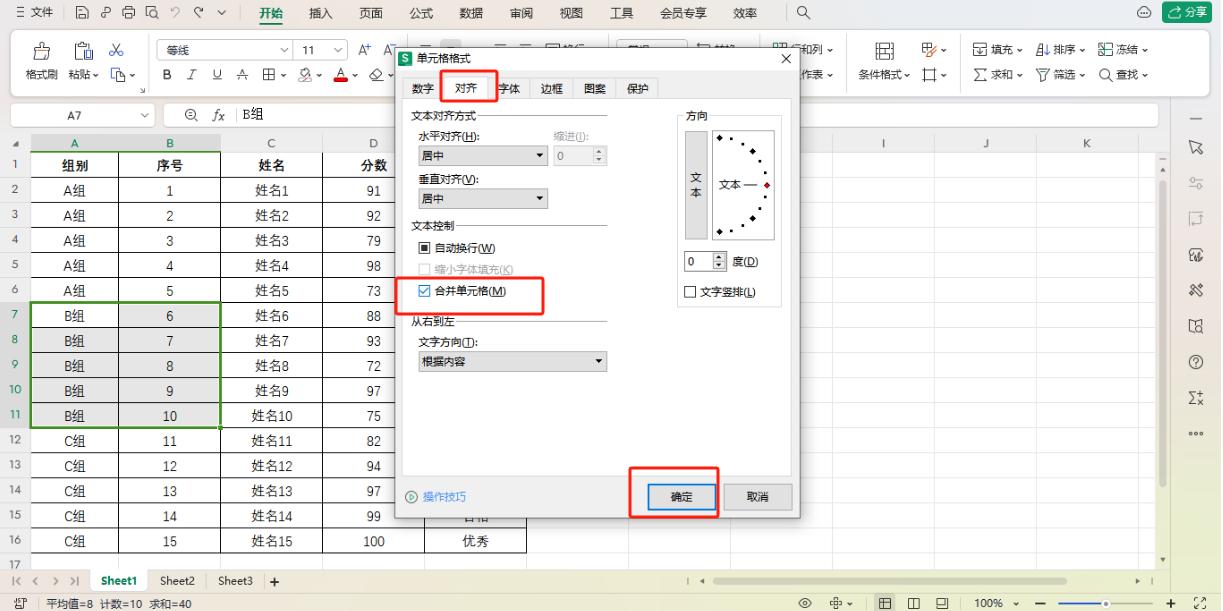Viewport: 1223px width, 611px height.
Task: Click the 取消 button
Action: (758, 497)
